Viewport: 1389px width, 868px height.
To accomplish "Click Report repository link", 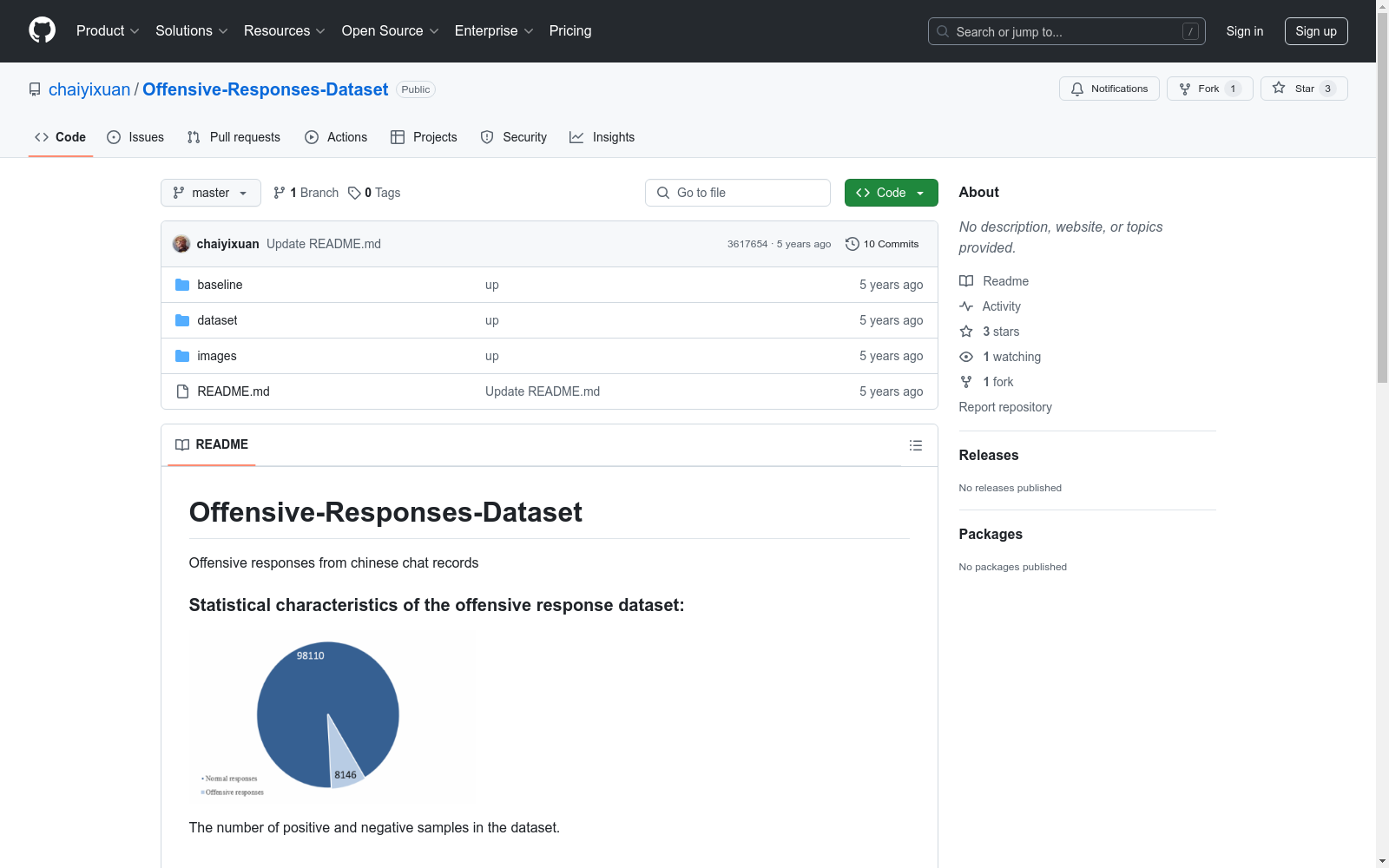I will [1005, 407].
